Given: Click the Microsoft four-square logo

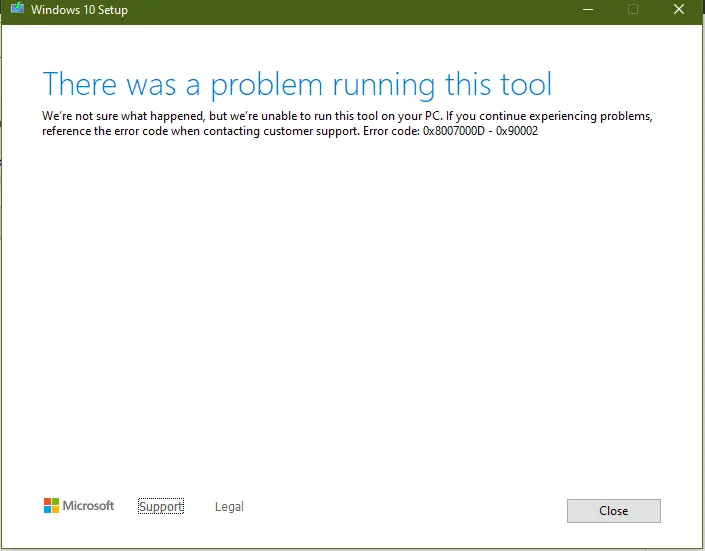Looking at the screenshot, I should click(x=51, y=506).
